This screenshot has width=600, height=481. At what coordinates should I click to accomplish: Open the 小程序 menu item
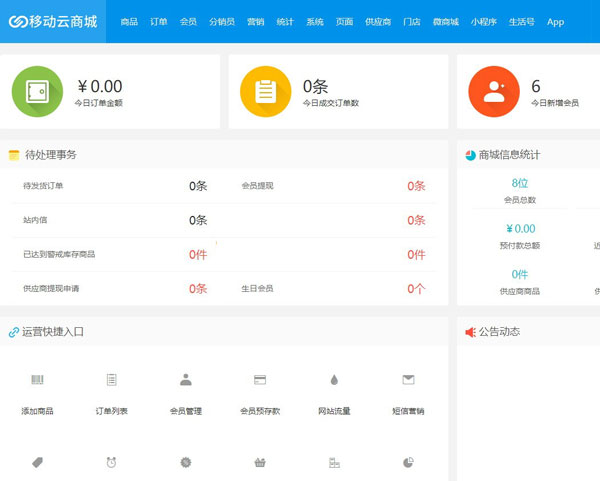click(x=483, y=22)
